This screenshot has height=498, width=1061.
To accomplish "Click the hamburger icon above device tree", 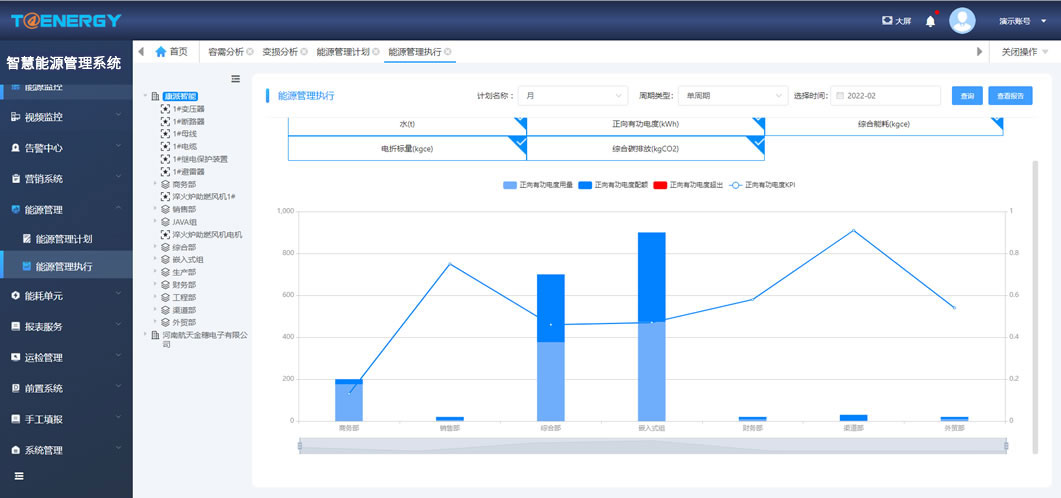I will (236, 79).
